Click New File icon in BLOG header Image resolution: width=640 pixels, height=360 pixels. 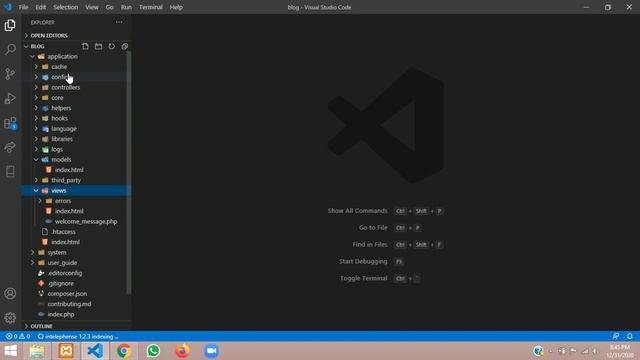click(85, 46)
